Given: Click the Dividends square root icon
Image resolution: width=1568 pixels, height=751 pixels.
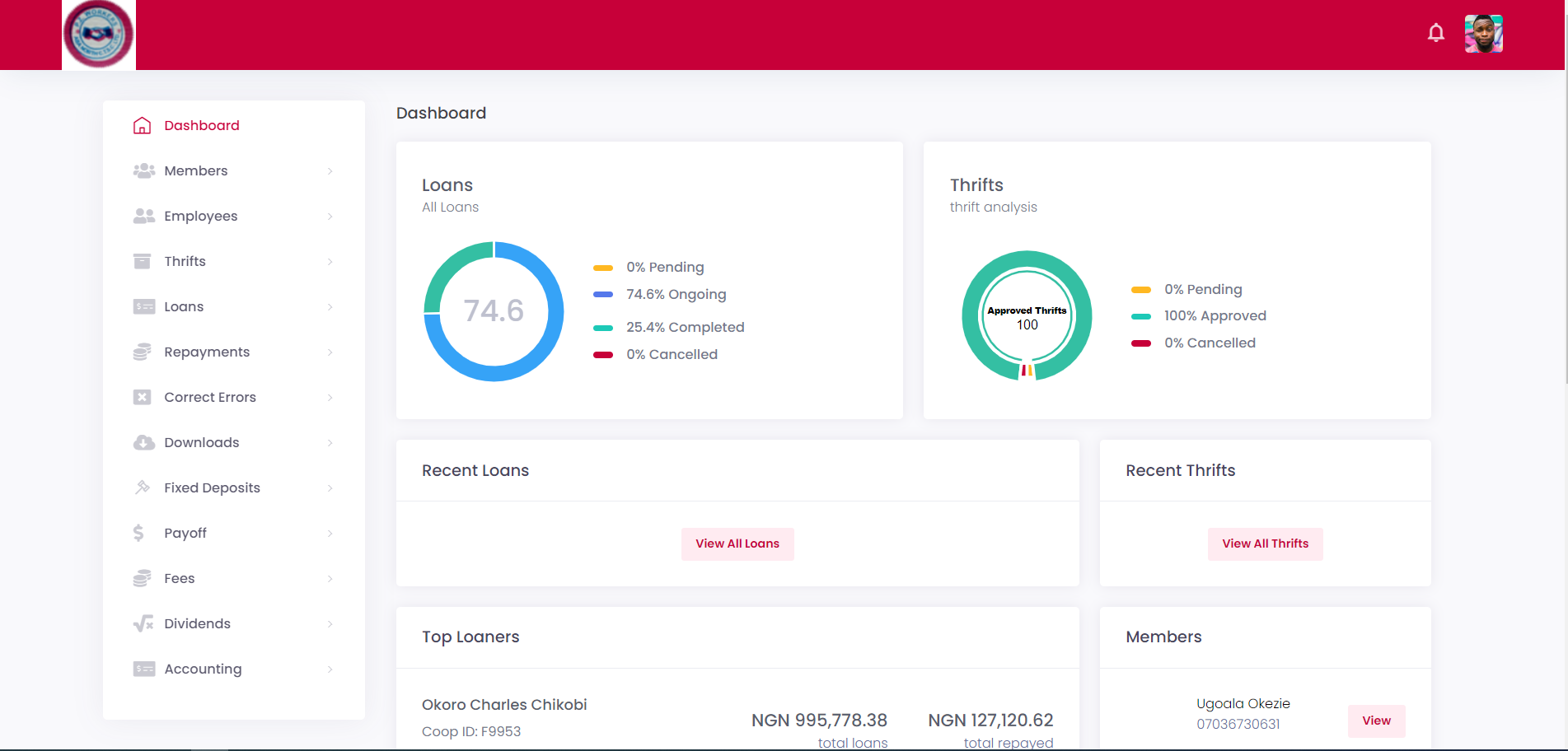Looking at the screenshot, I should coord(143,623).
